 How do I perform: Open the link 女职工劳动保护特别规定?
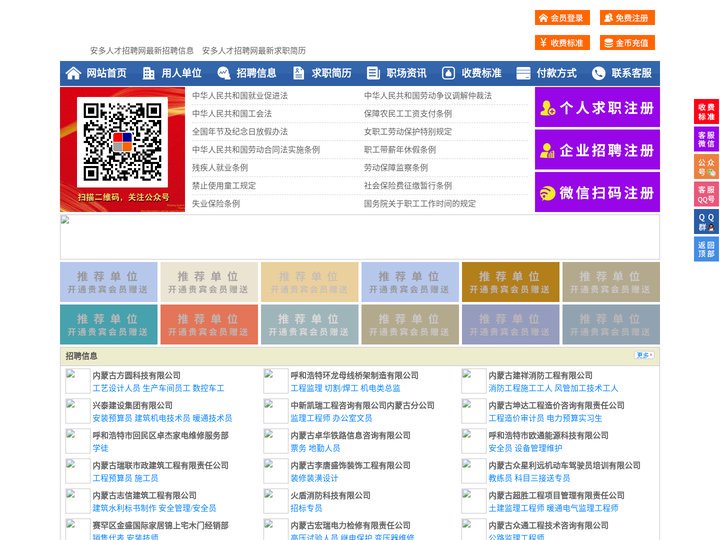click(408, 131)
